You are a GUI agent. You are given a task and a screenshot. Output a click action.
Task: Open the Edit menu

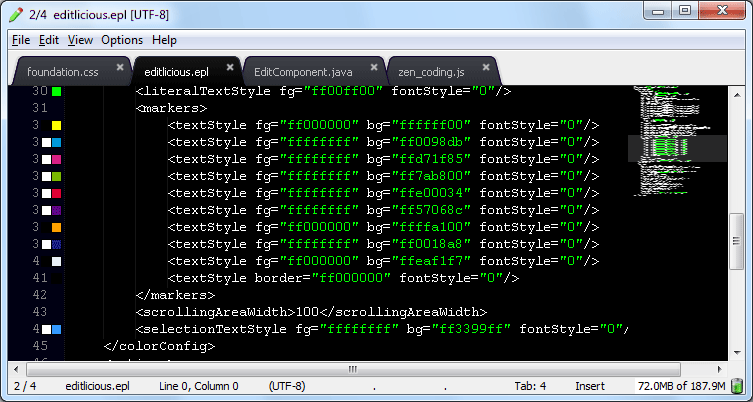49,40
